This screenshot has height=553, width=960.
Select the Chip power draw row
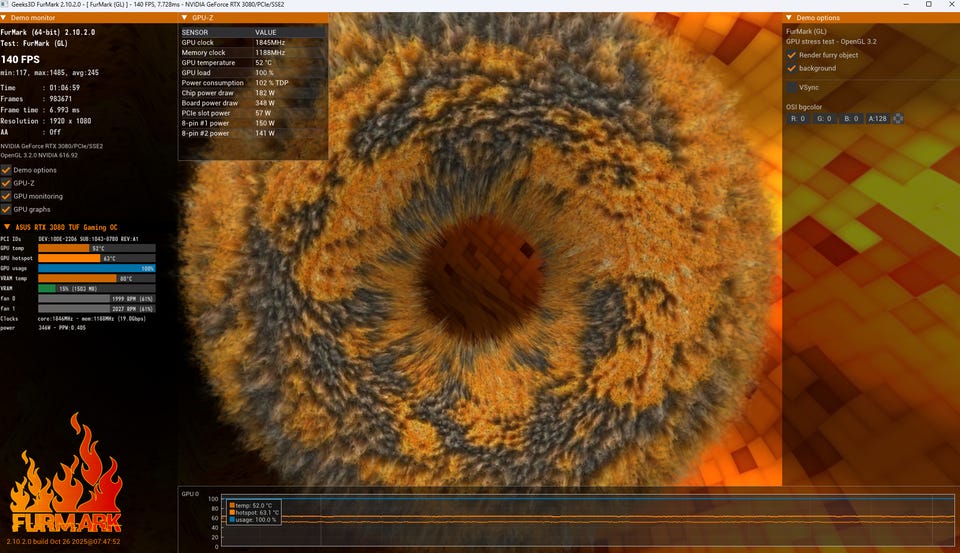tap(253, 93)
